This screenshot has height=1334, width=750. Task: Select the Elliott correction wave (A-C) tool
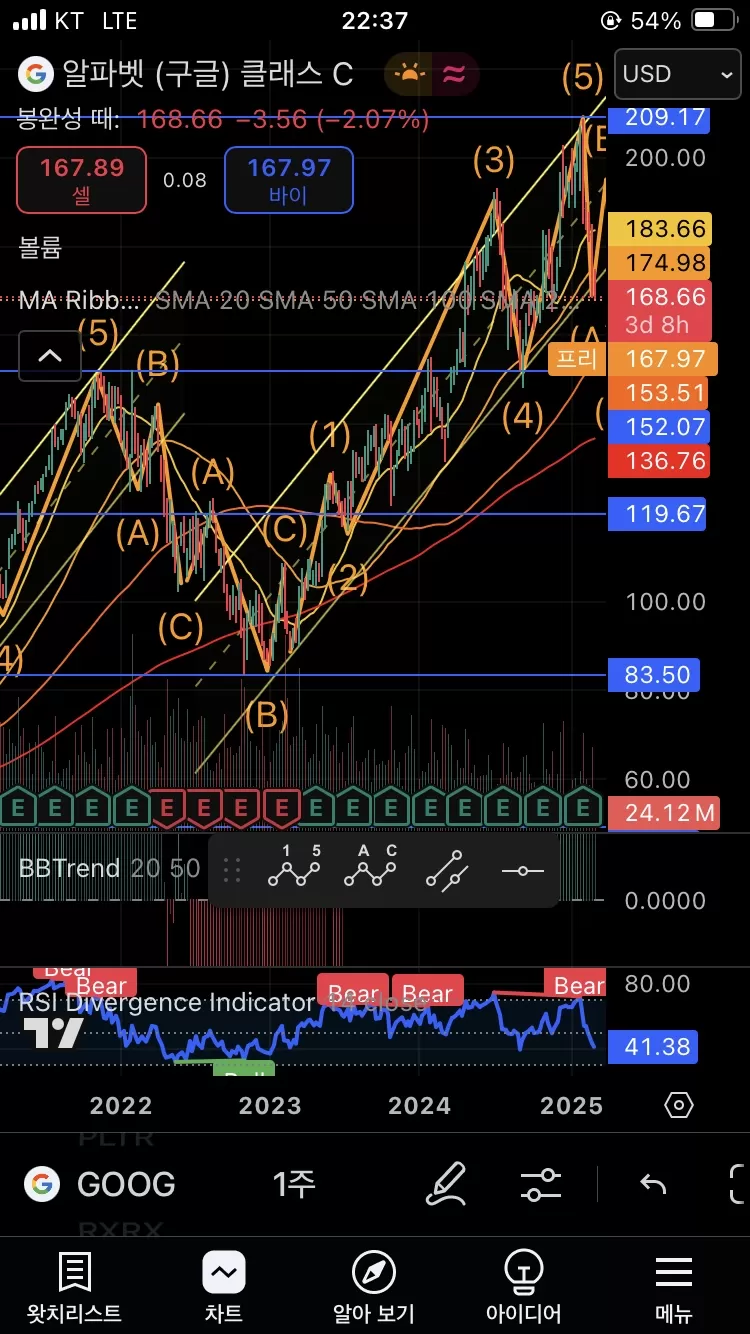pyautogui.click(x=370, y=870)
